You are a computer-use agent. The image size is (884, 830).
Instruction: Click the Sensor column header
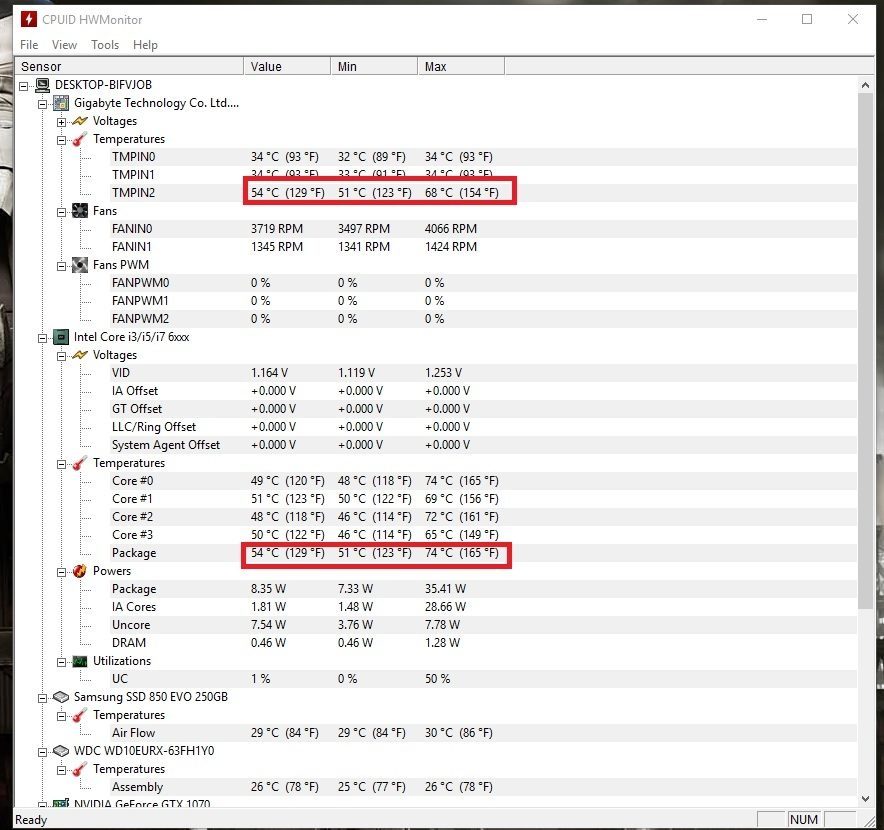[129, 67]
